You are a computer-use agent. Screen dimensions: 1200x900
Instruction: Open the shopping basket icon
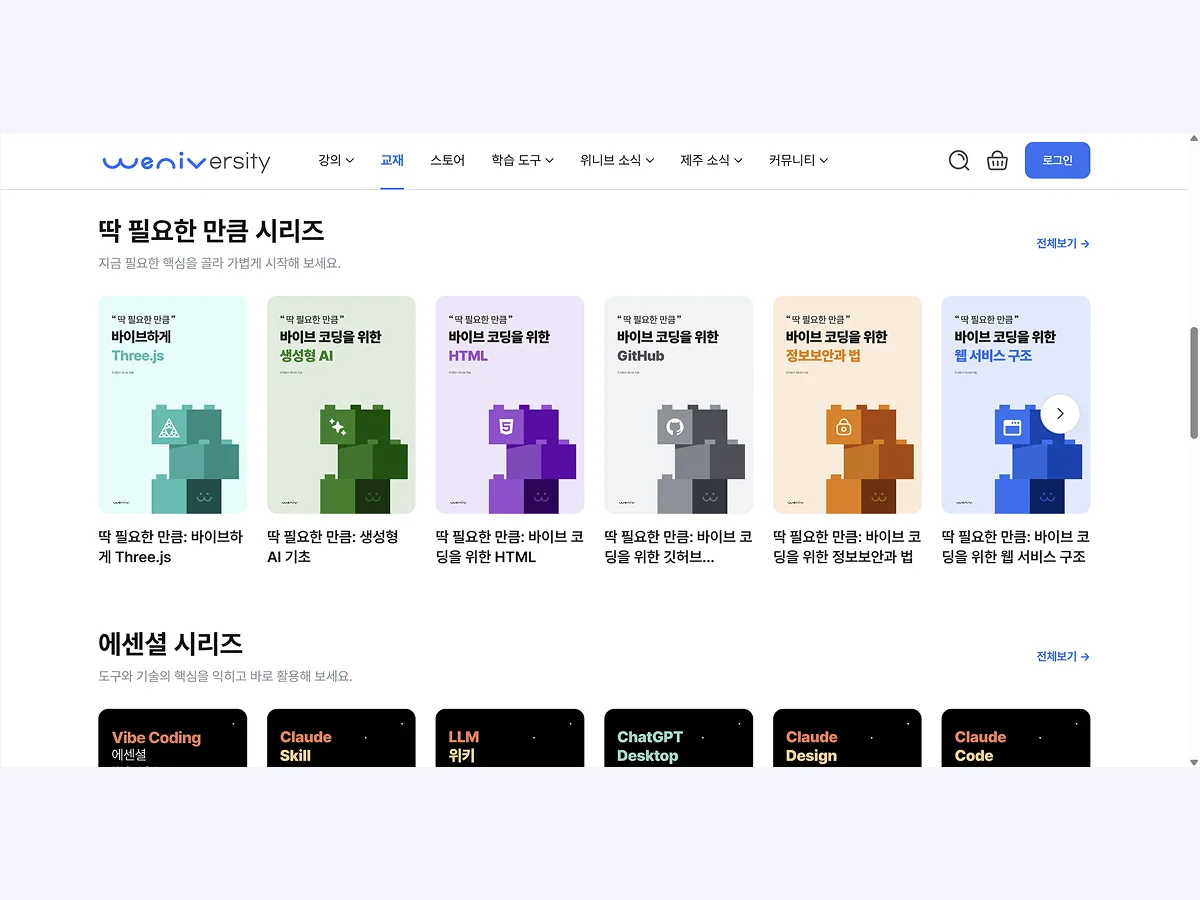coord(997,160)
